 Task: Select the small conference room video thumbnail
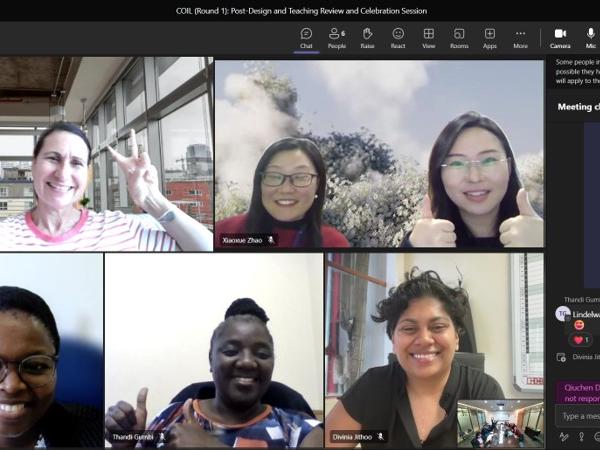(x=500, y=423)
